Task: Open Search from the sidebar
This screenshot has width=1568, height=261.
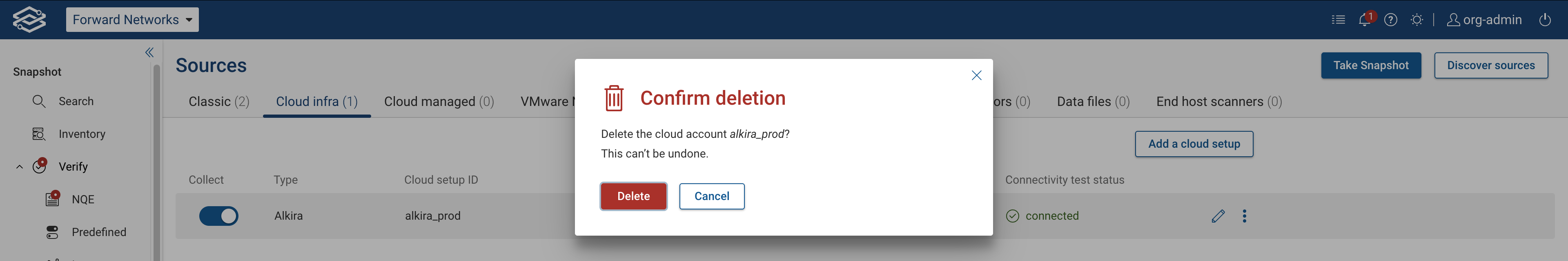Action: (76, 101)
